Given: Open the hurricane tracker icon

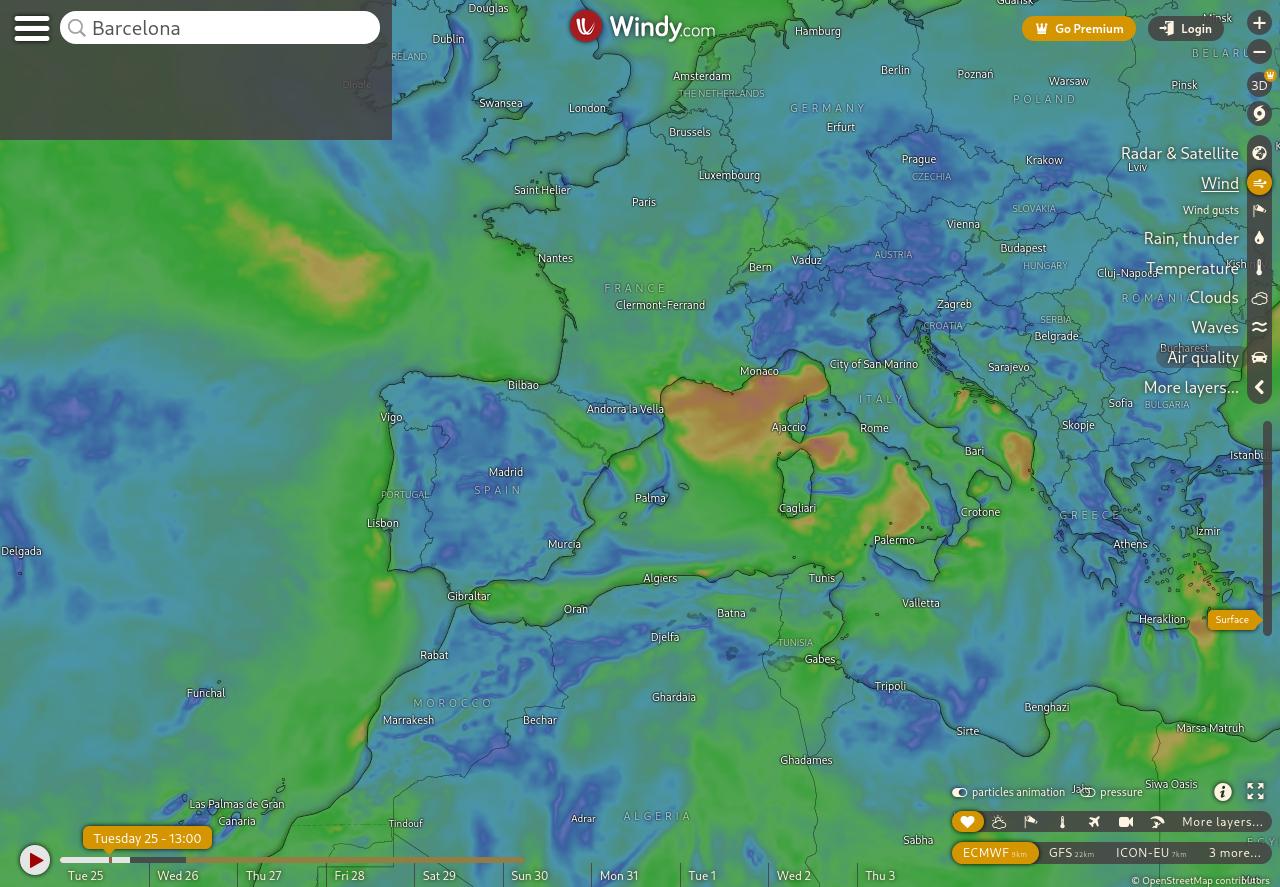Looking at the screenshot, I should coord(1259,114).
